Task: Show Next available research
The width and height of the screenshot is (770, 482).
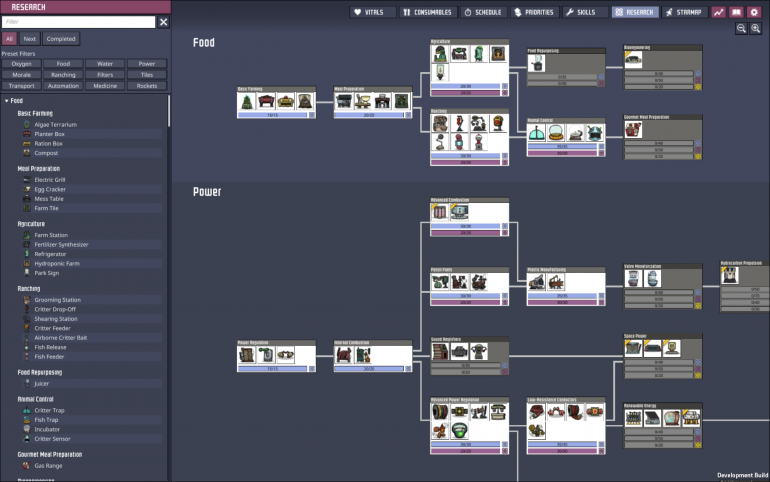Action: tap(29, 39)
